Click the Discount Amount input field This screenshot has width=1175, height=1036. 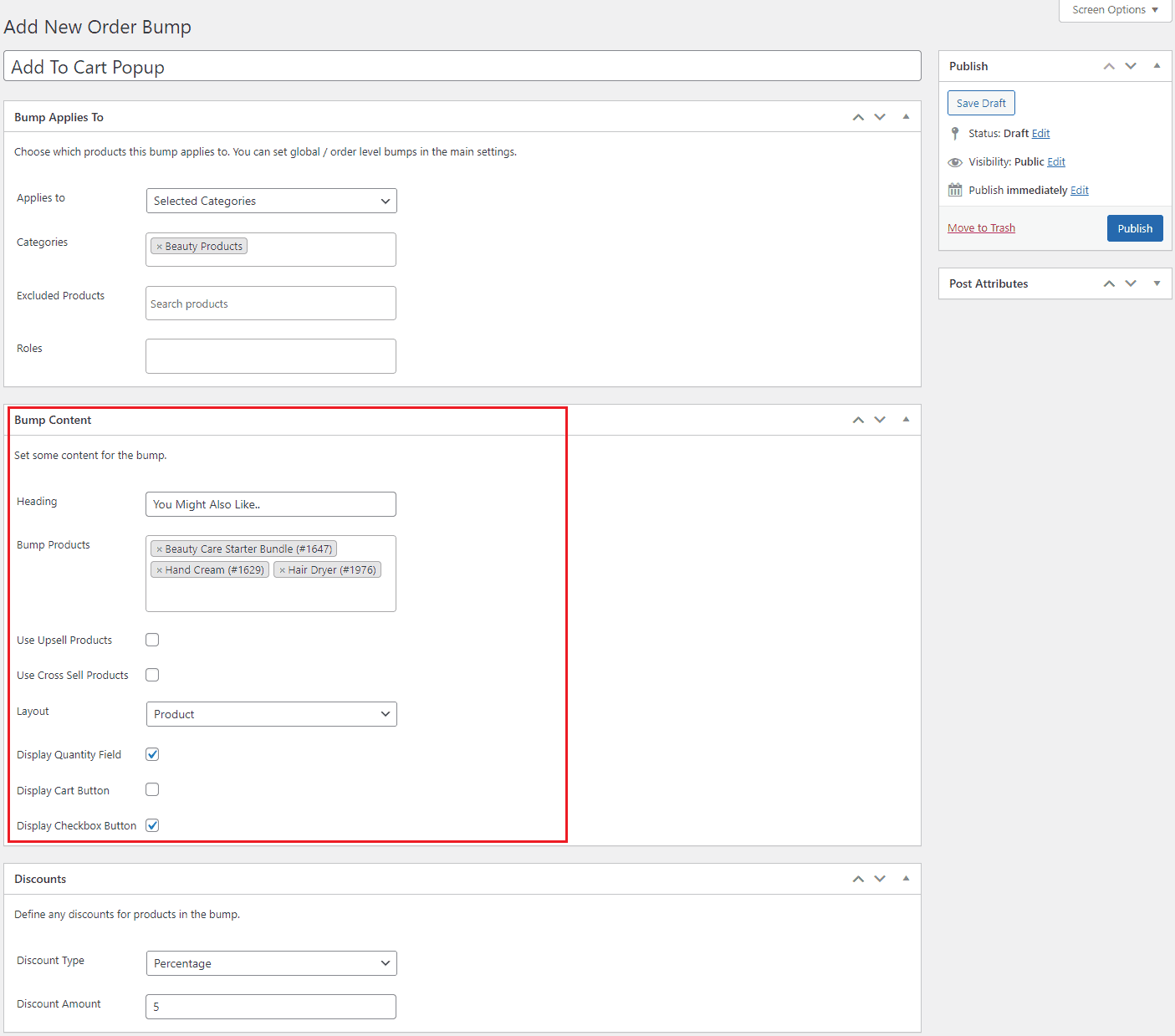[270, 1007]
